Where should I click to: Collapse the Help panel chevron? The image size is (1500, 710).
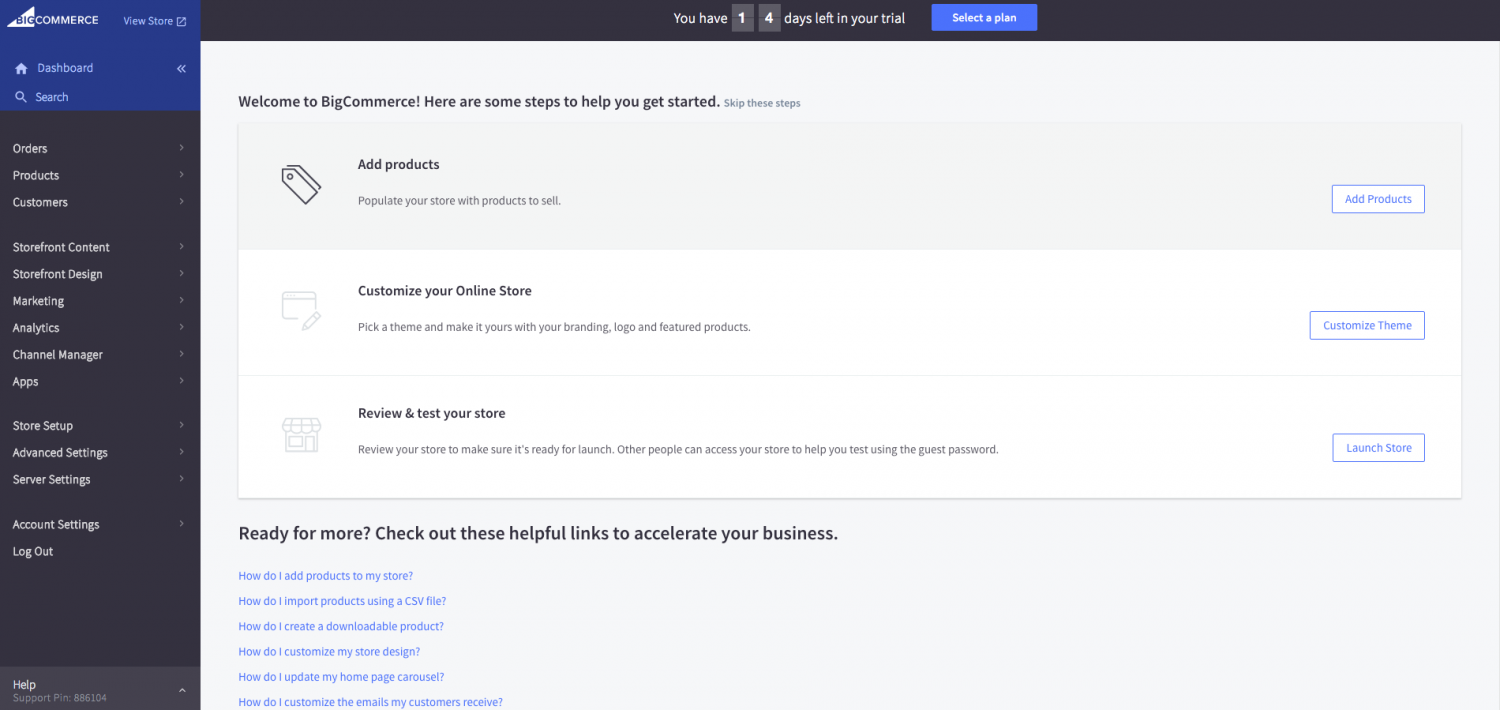pyautogui.click(x=181, y=689)
